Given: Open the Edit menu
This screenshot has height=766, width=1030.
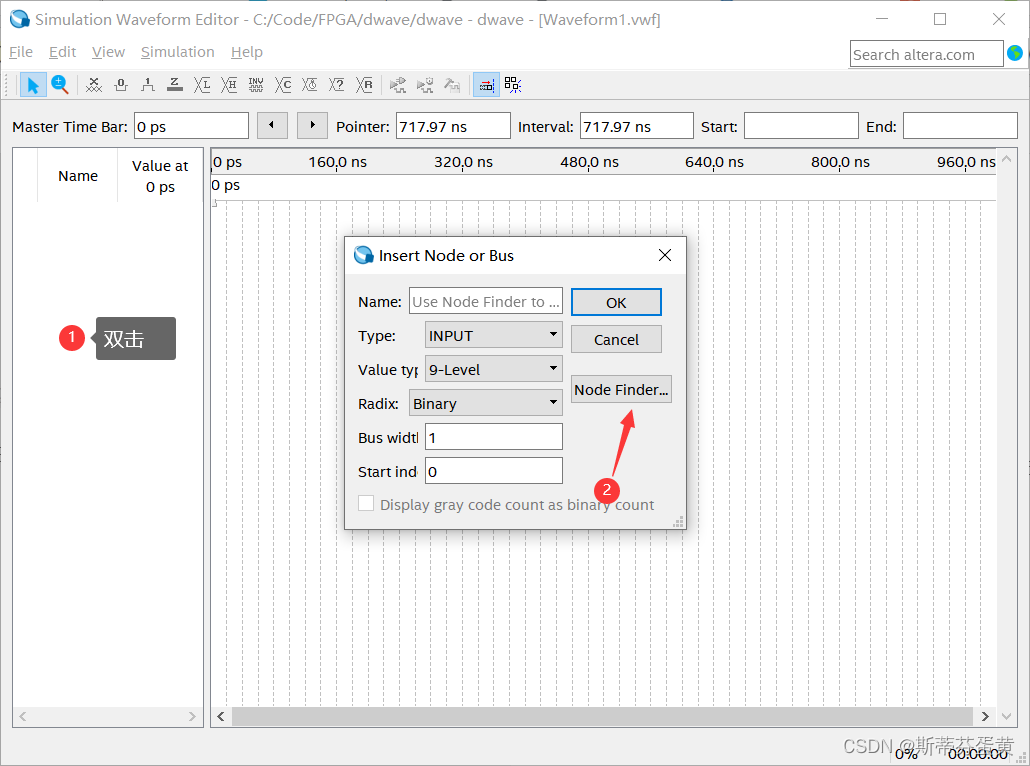Looking at the screenshot, I should (x=62, y=52).
